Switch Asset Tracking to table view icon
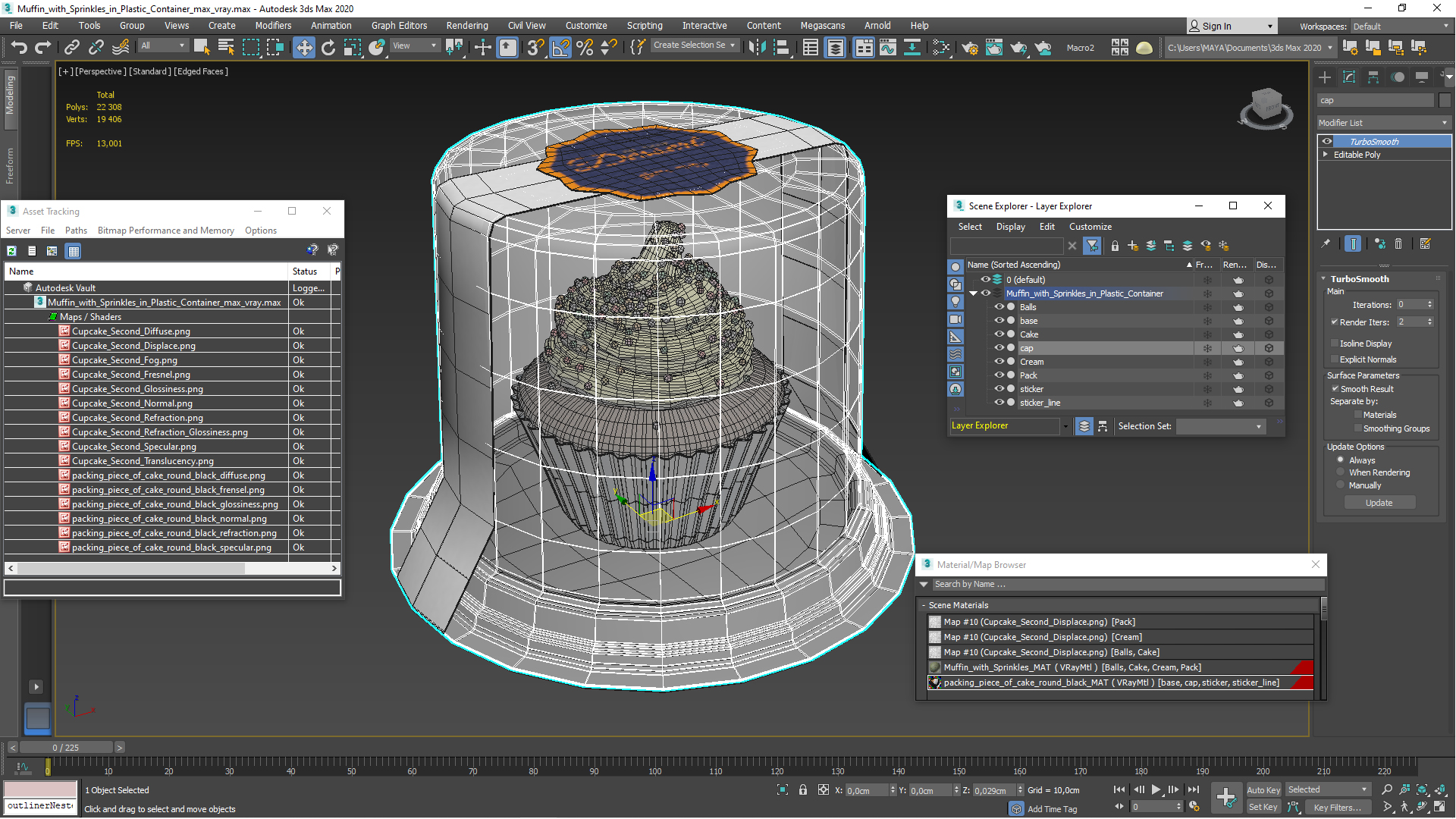Screen dimensions: 1456x819 click(x=74, y=251)
